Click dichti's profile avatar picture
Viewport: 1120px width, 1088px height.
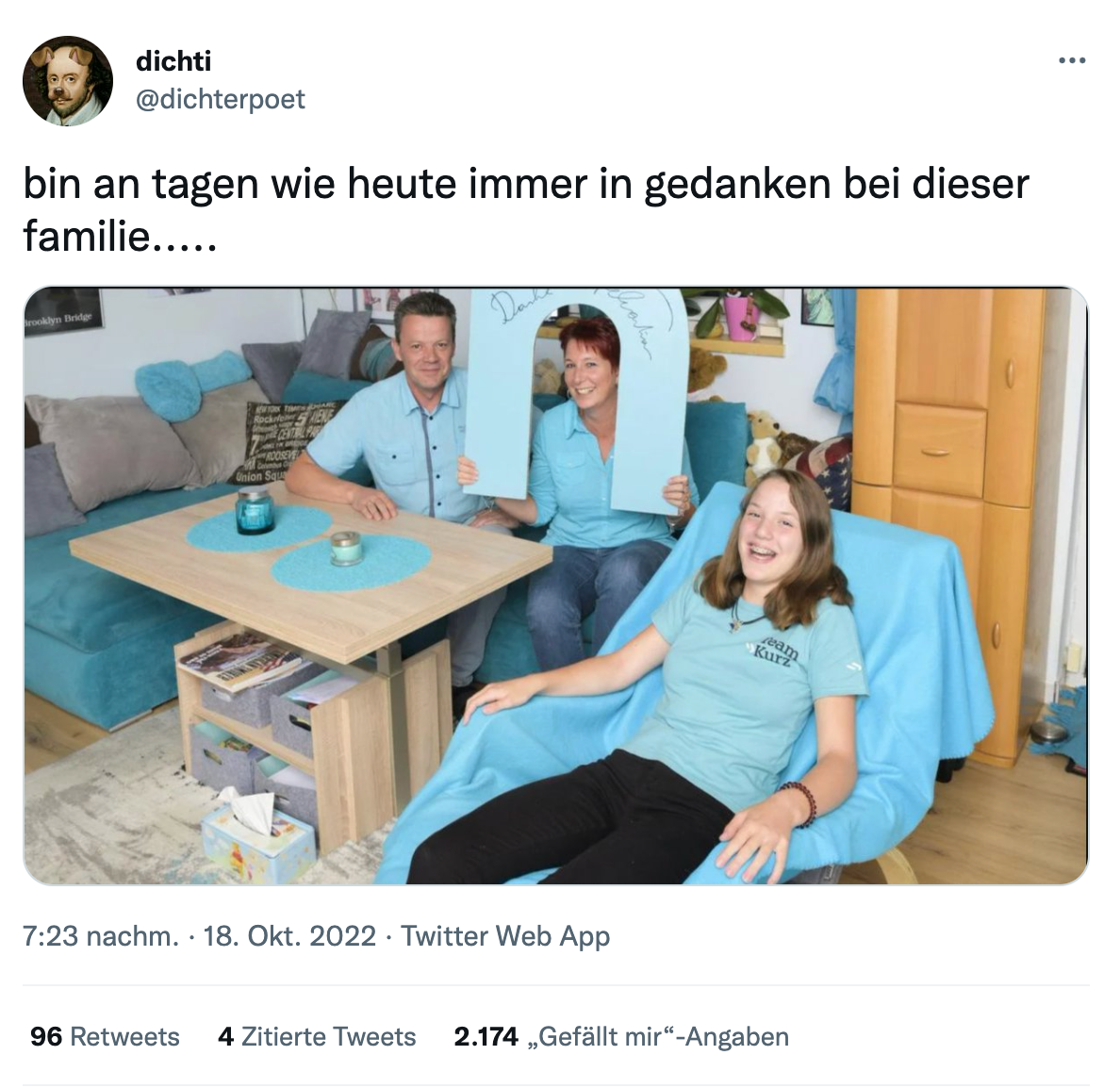[x=68, y=81]
